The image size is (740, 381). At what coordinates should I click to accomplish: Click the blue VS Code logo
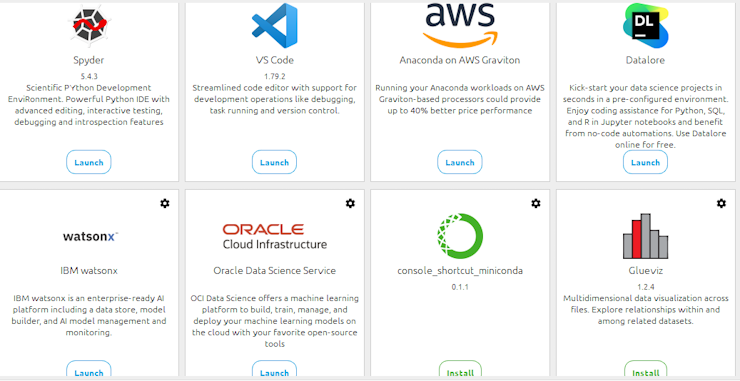pyautogui.click(x=275, y=25)
